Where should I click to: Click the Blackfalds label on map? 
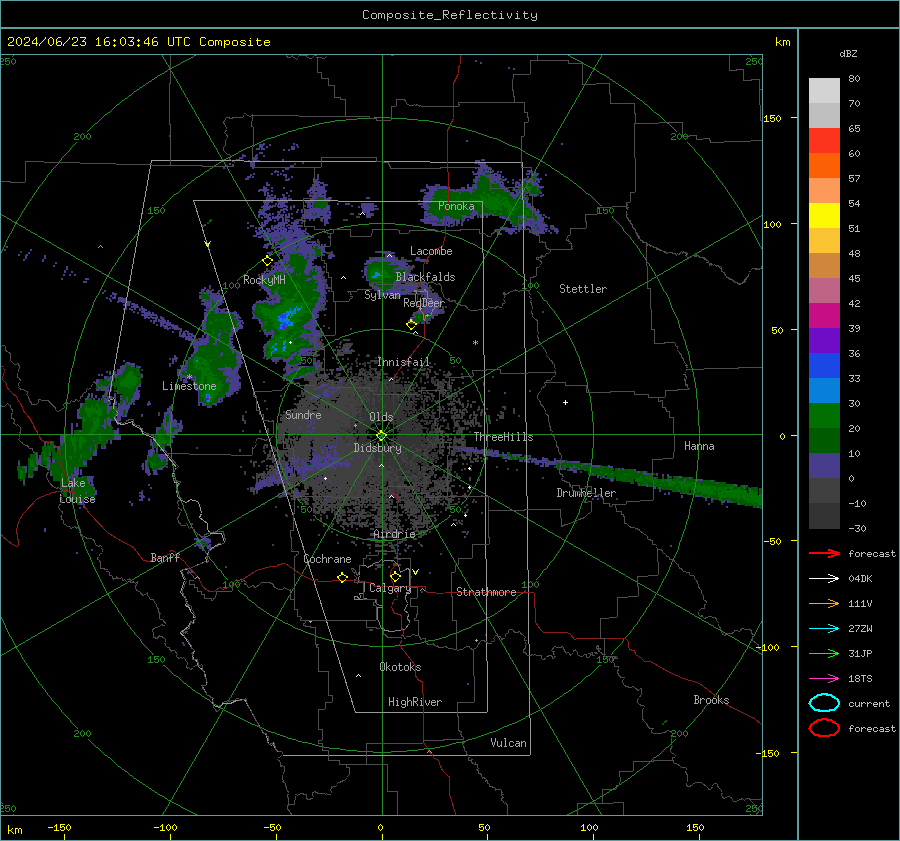[x=425, y=277]
